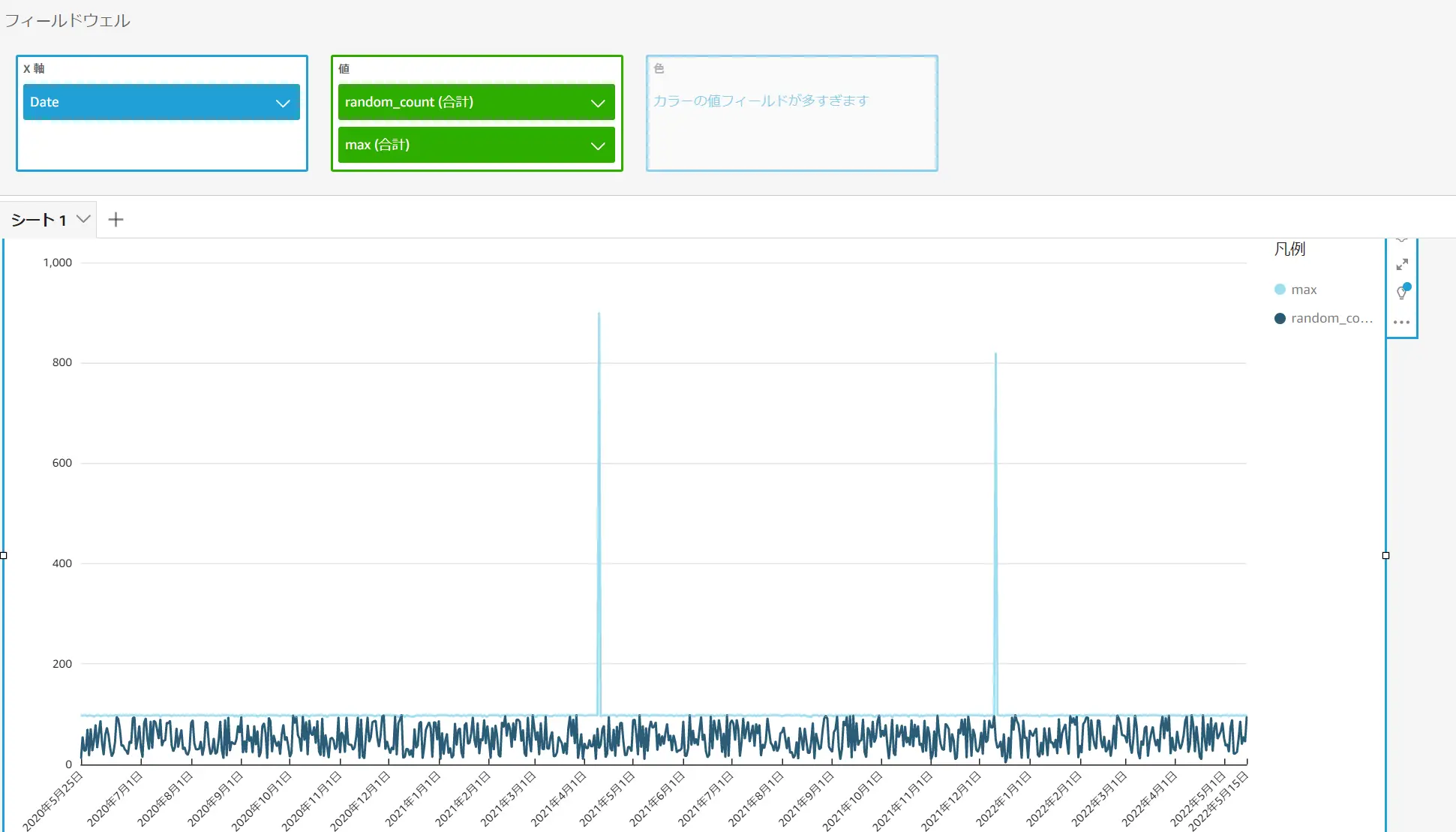Select the random_co... legend label
The width and height of the screenshot is (1456, 832).
[x=1331, y=318]
